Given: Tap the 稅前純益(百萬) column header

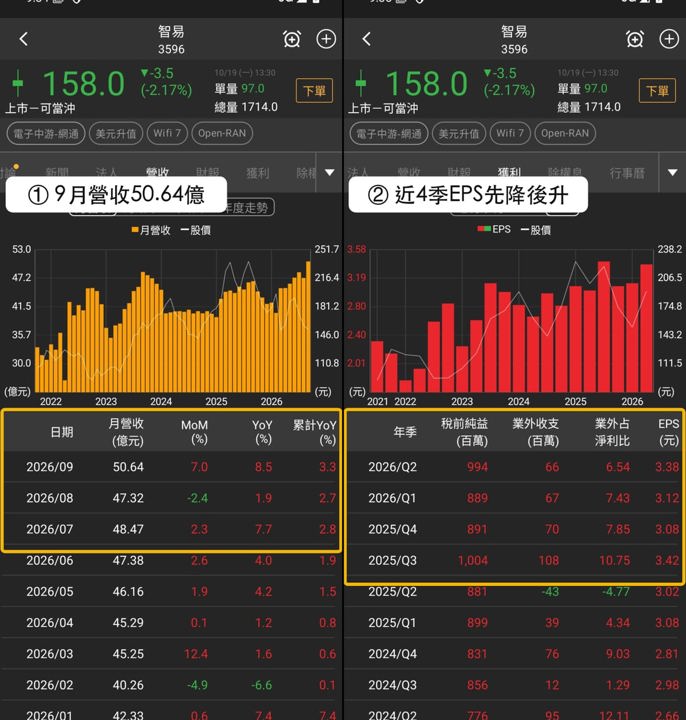Looking at the screenshot, I should (x=465, y=432).
